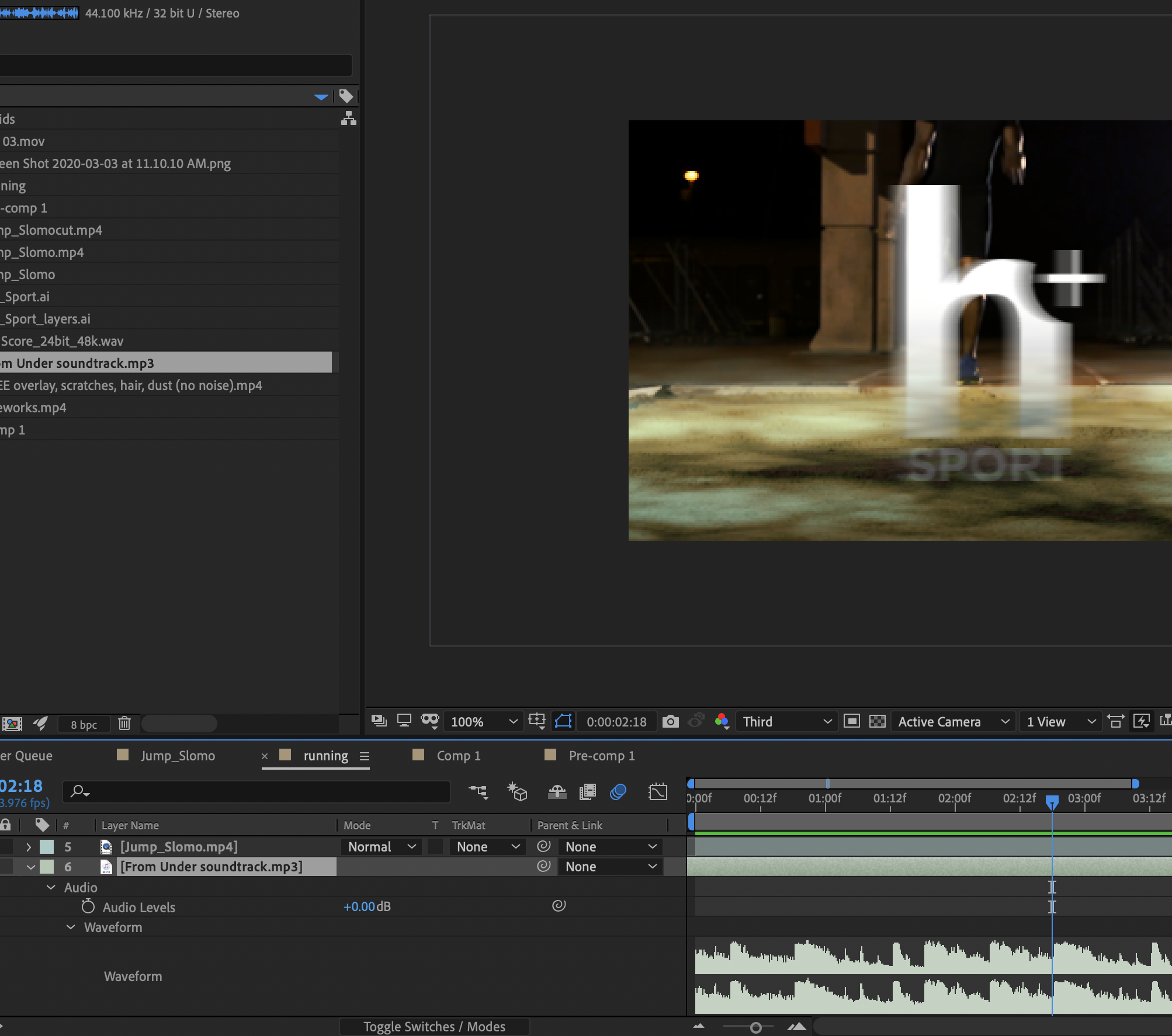The width and height of the screenshot is (1172, 1036).
Task: Toggle the Region of Interest icon
Action: tap(851, 722)
